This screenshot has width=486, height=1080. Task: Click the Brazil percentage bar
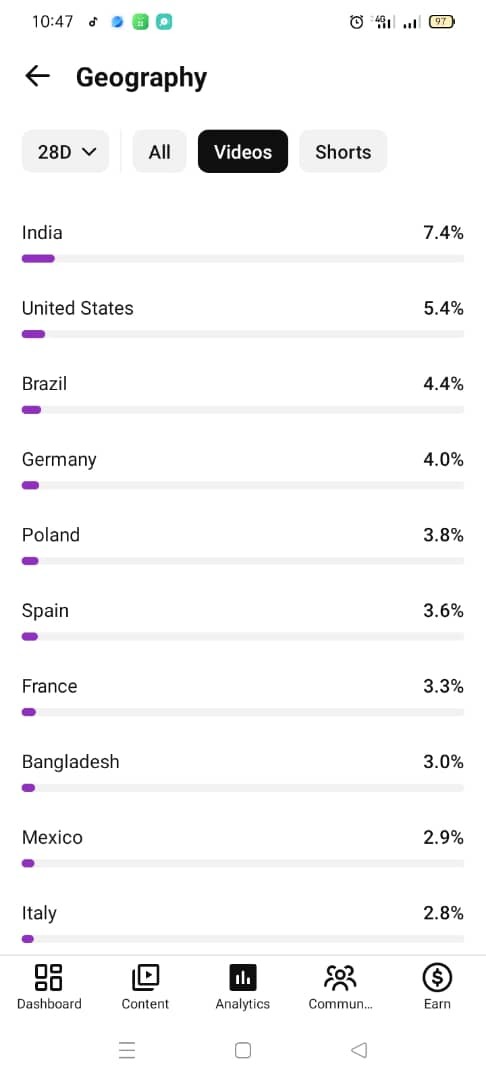[x=243, y=410]
